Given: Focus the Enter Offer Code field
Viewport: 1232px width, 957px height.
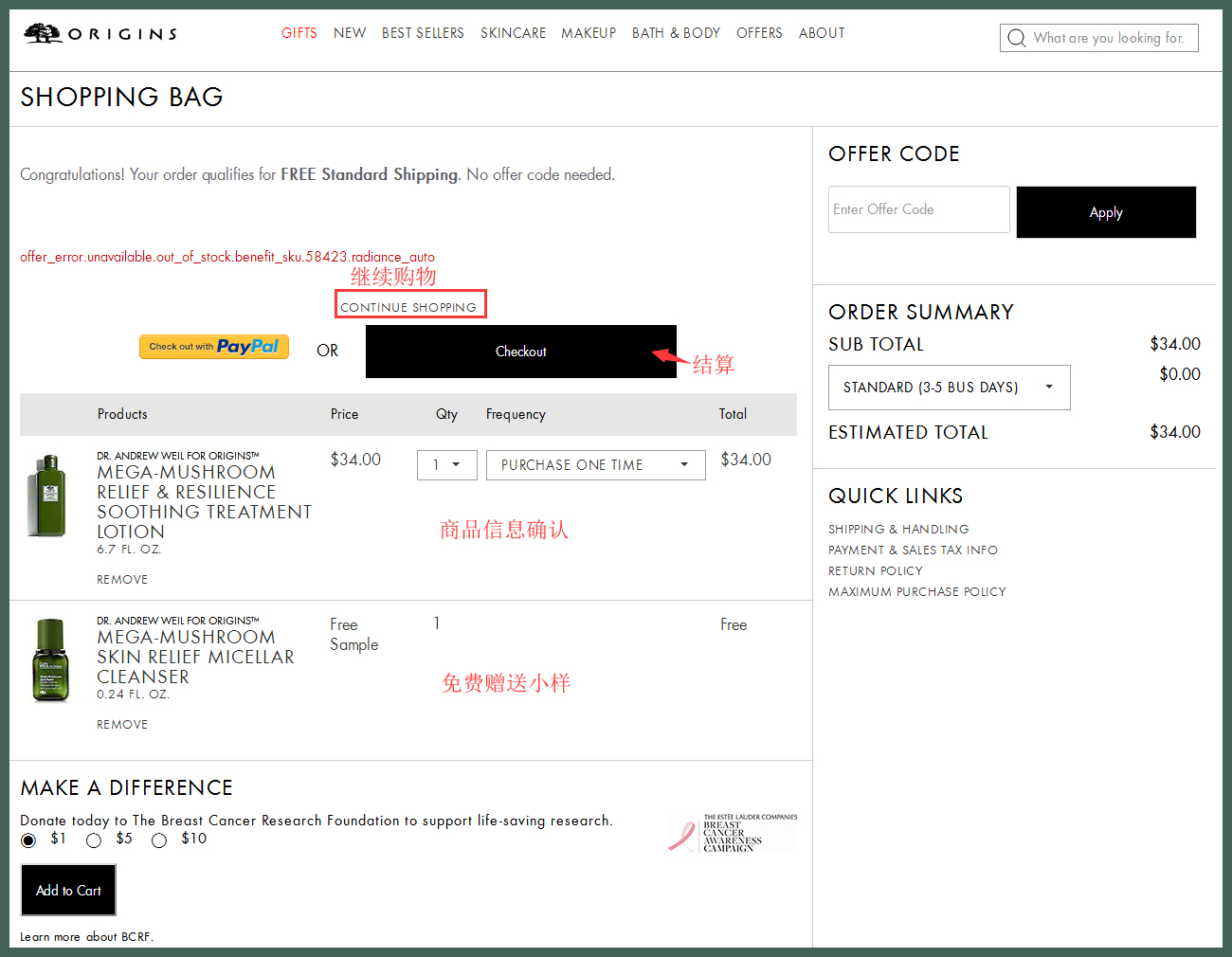Looking at the screenshot, I should [x=919, y=209].
